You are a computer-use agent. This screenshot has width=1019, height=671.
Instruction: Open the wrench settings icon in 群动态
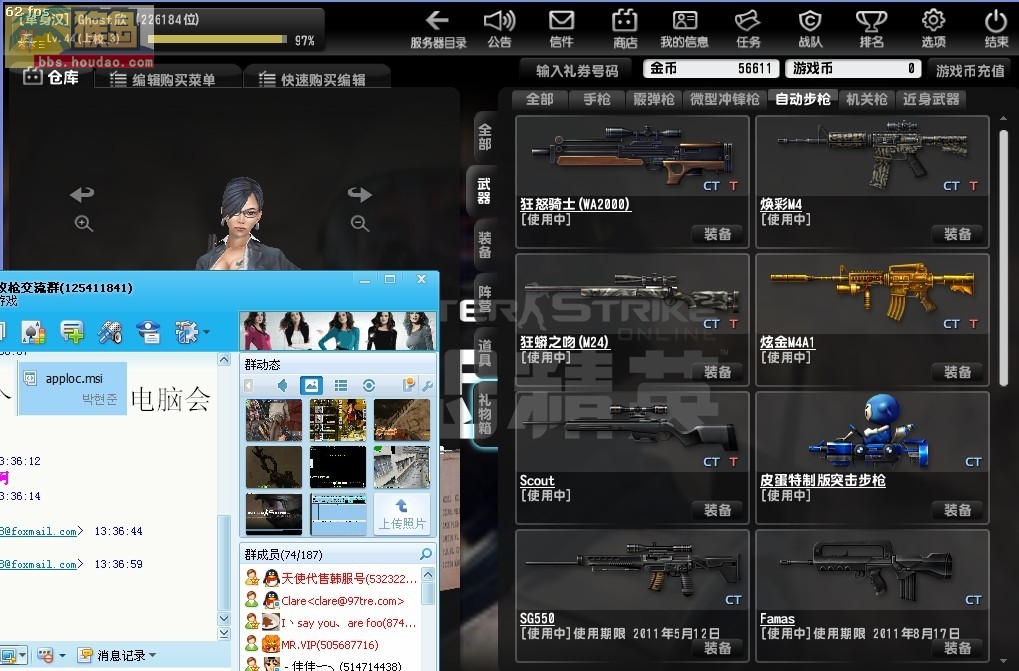[x=427, y=386]
